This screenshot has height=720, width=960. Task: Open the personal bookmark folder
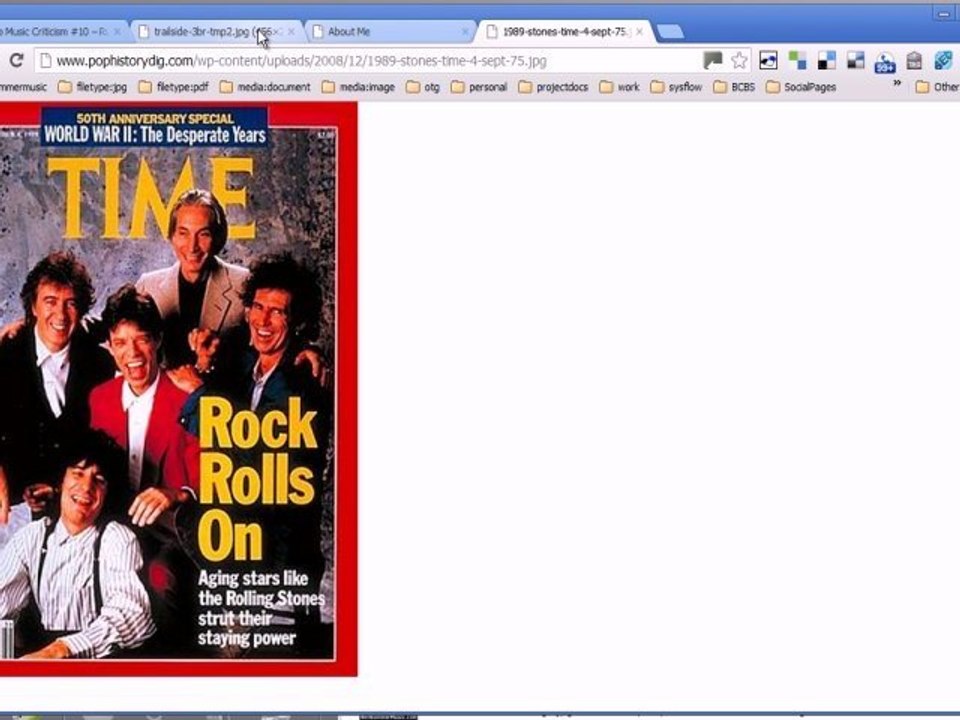coord(479,87)
